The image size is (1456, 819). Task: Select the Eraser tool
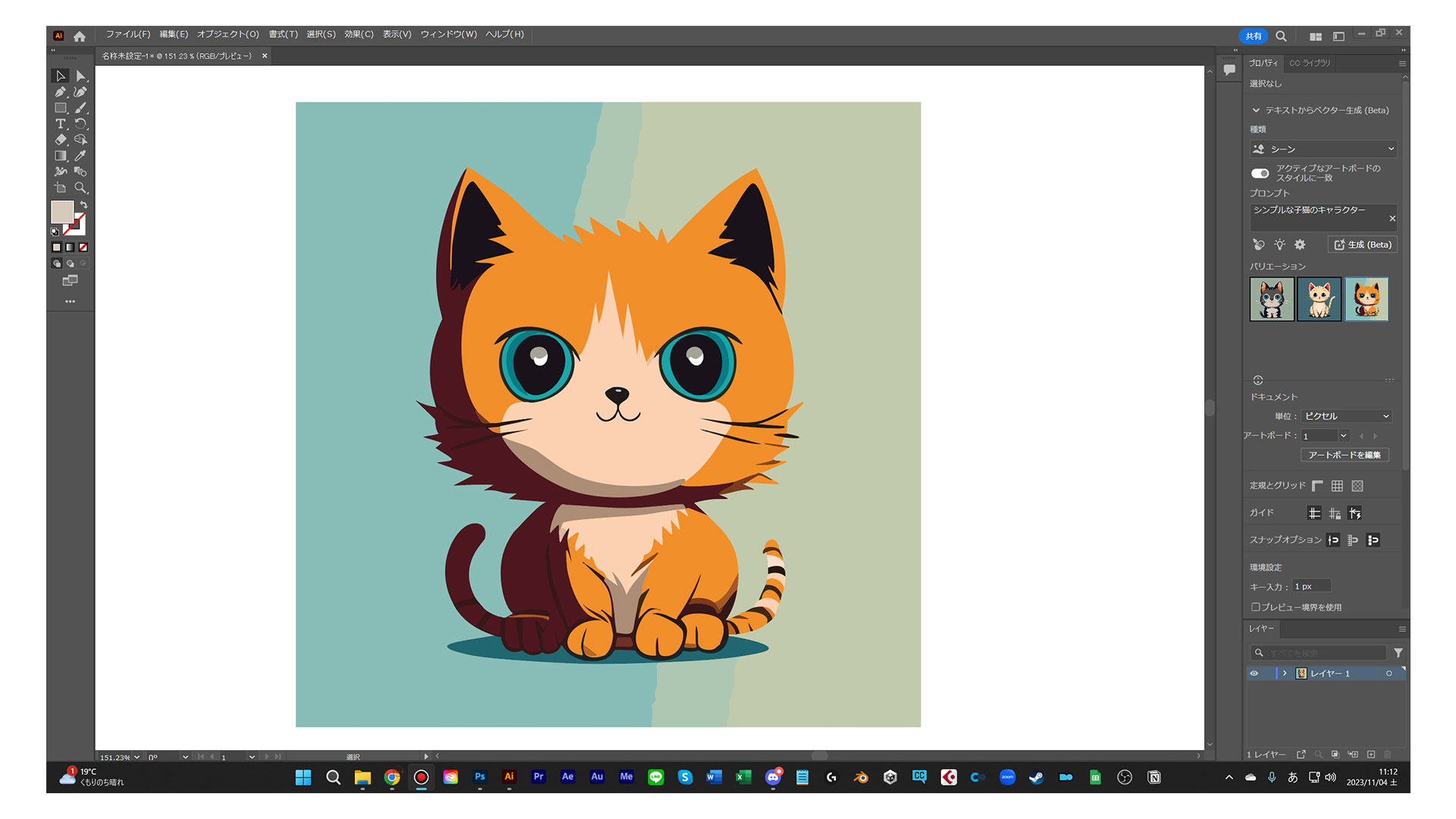pos(61,140)
